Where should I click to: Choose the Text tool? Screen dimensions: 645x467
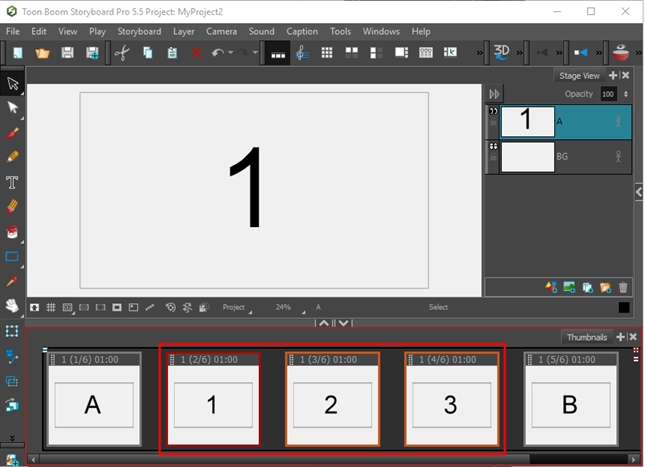coord(13,182)
